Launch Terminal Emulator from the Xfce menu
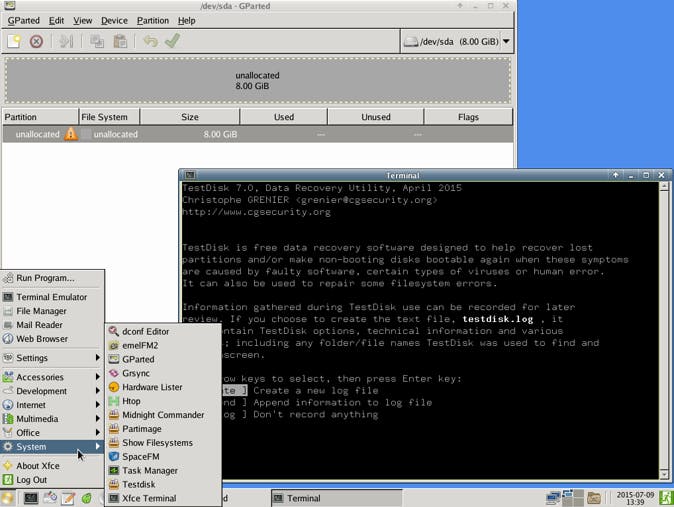Viewport: 674px width, 507px height. (x=52, y=297)
